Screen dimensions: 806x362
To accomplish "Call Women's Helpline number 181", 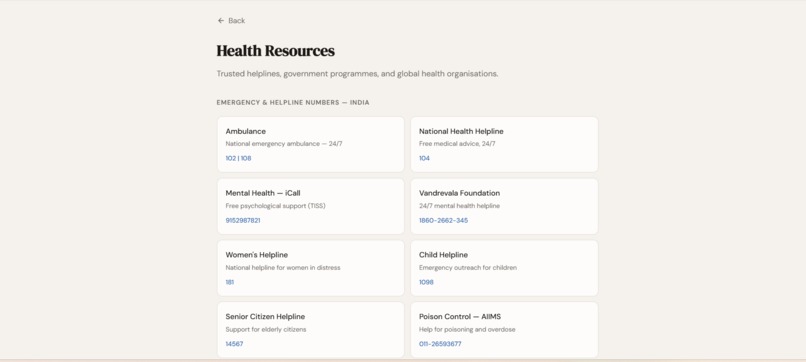I will tap(229, 282).
